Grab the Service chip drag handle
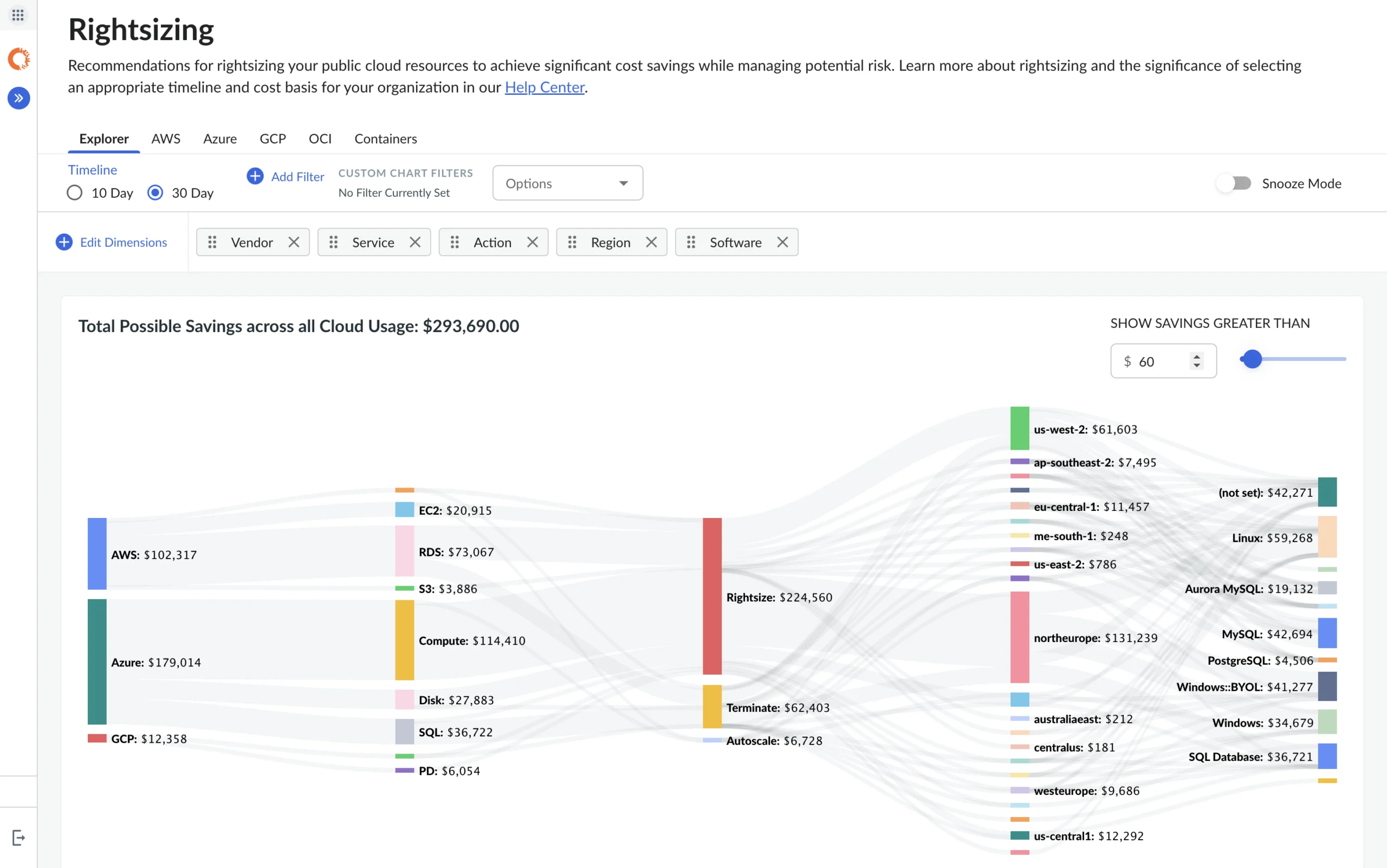This screenshot has height=868, width=1387. pos(334,242)
